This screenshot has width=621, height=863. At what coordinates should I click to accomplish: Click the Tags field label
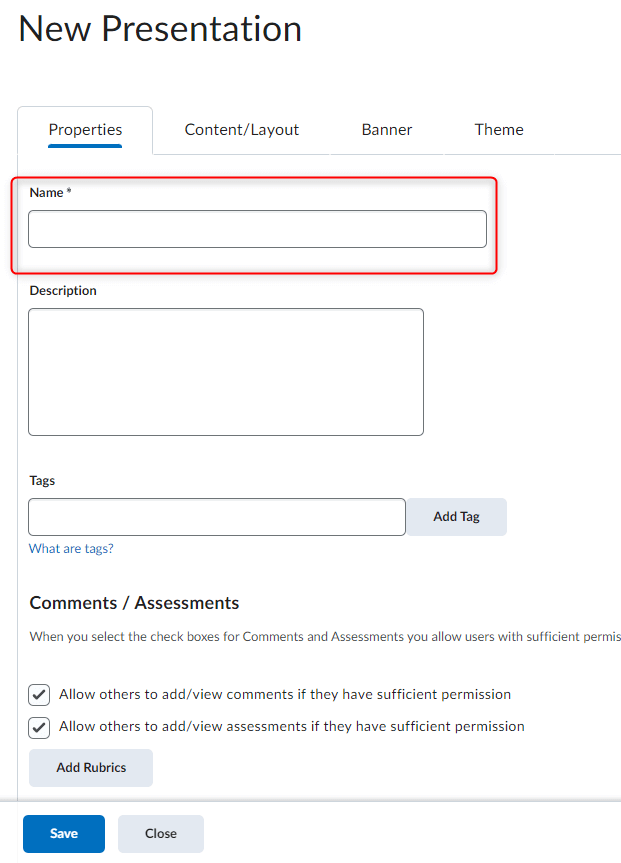[42, 481]
